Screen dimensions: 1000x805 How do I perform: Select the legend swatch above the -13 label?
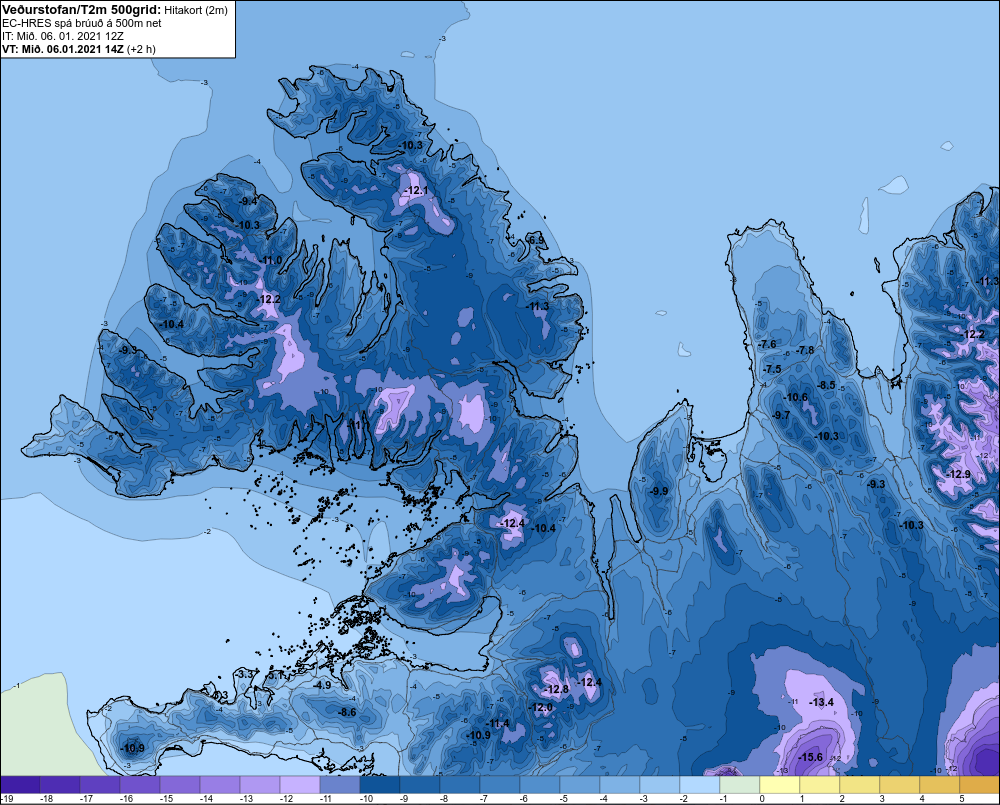[x=260, y=785]
